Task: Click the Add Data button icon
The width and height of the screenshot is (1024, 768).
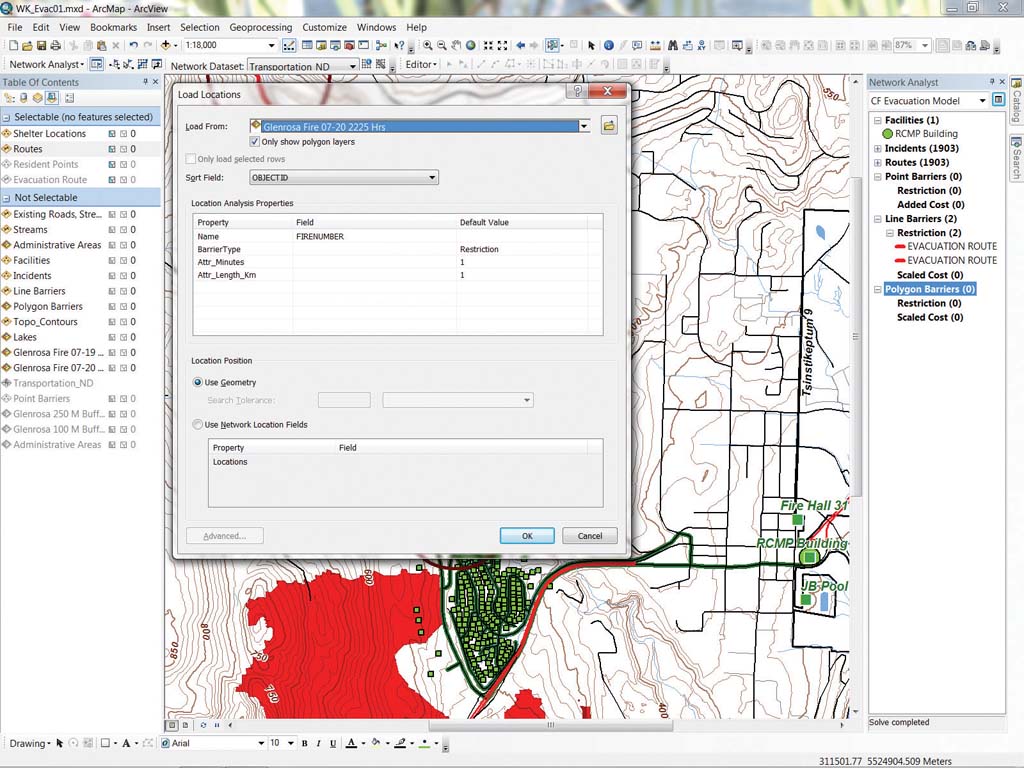Action: click(168, 46)
